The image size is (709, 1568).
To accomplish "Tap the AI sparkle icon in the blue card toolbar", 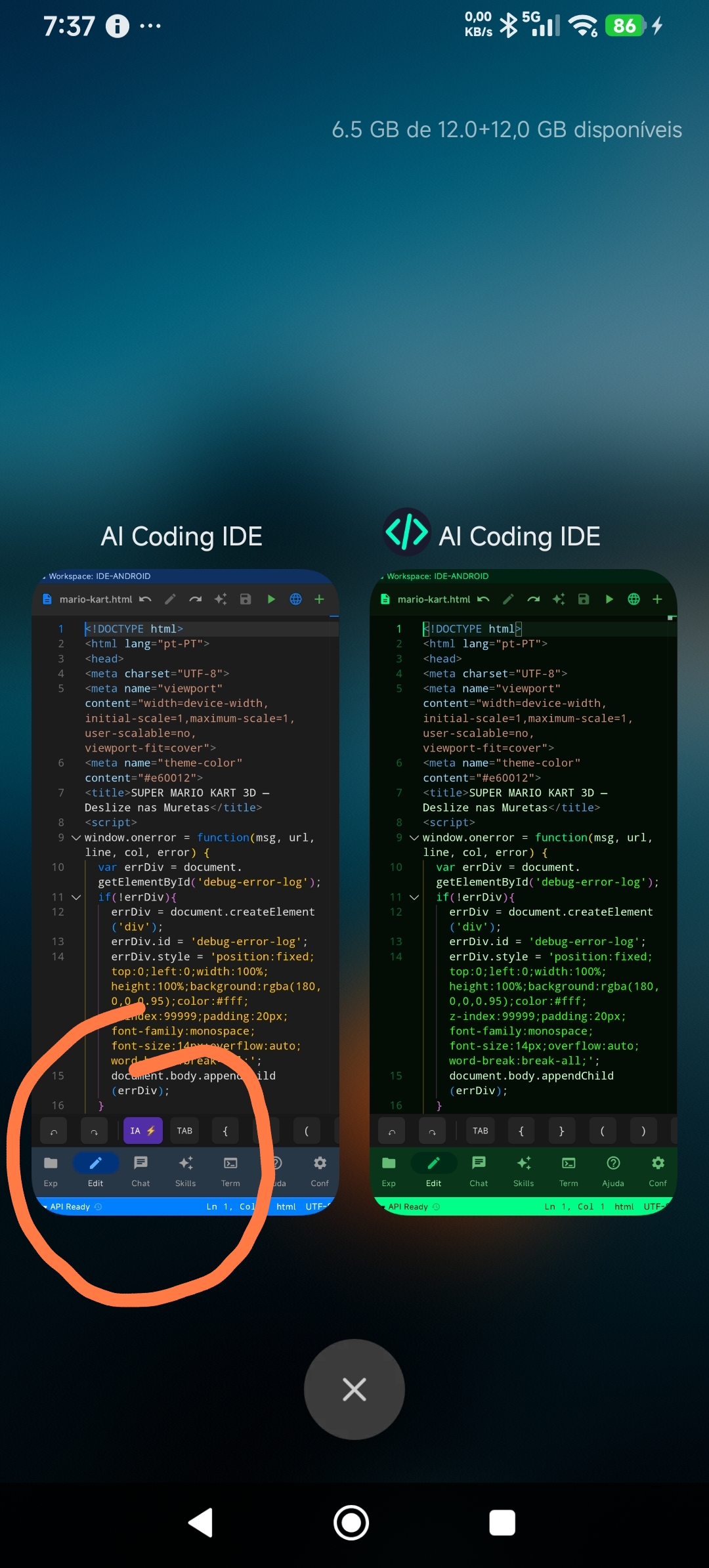I will (221, 599).
